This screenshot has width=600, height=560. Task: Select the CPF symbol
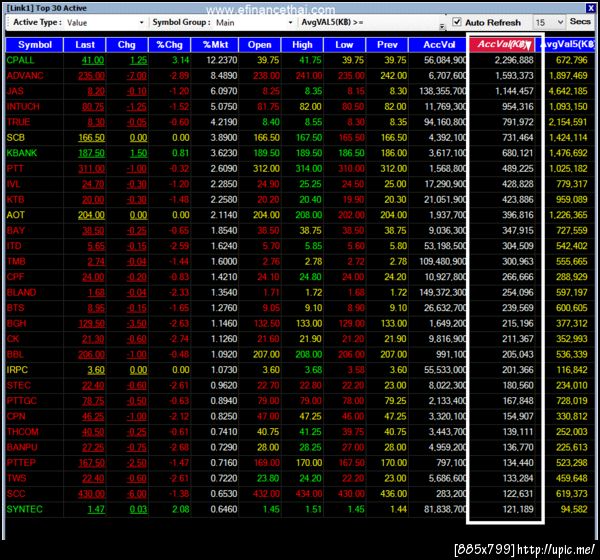click(16, 277)
